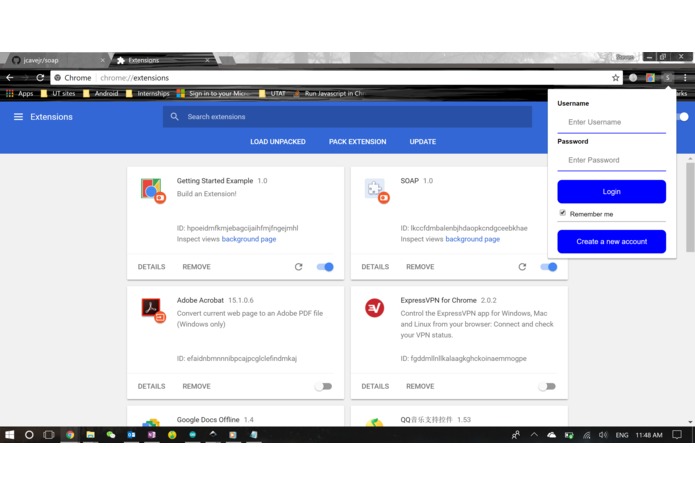Image resolution: width=695 pixels, height=494 pixels.
Task: Click the Login button
Action: [612, 192]
